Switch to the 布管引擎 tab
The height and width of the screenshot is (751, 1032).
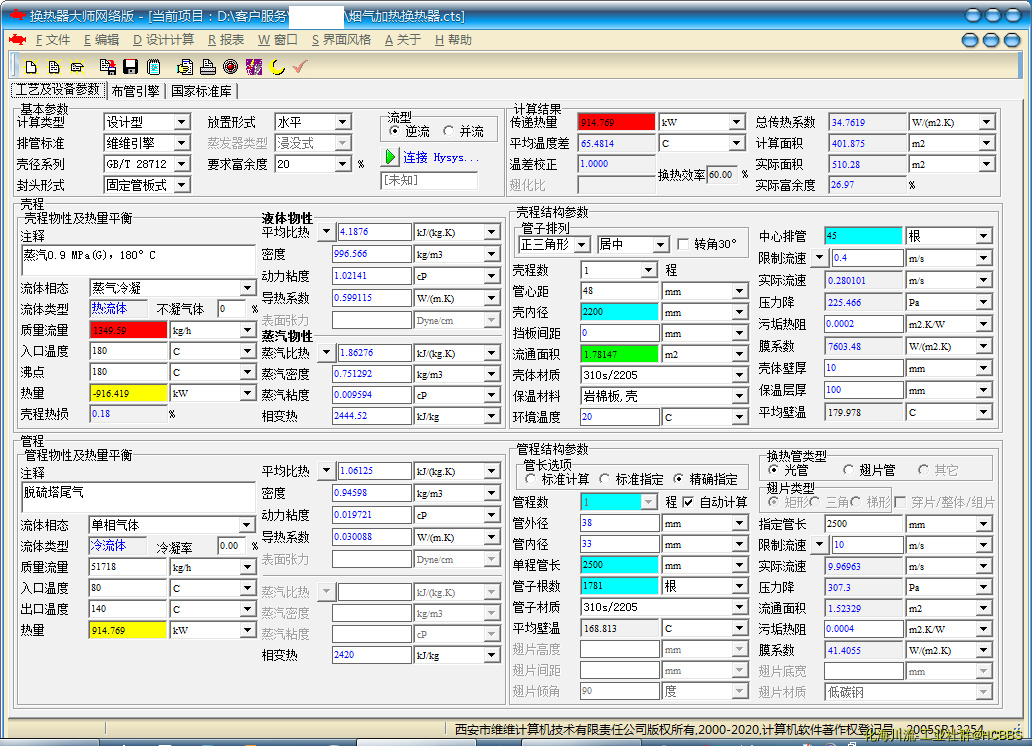point(136,91)
